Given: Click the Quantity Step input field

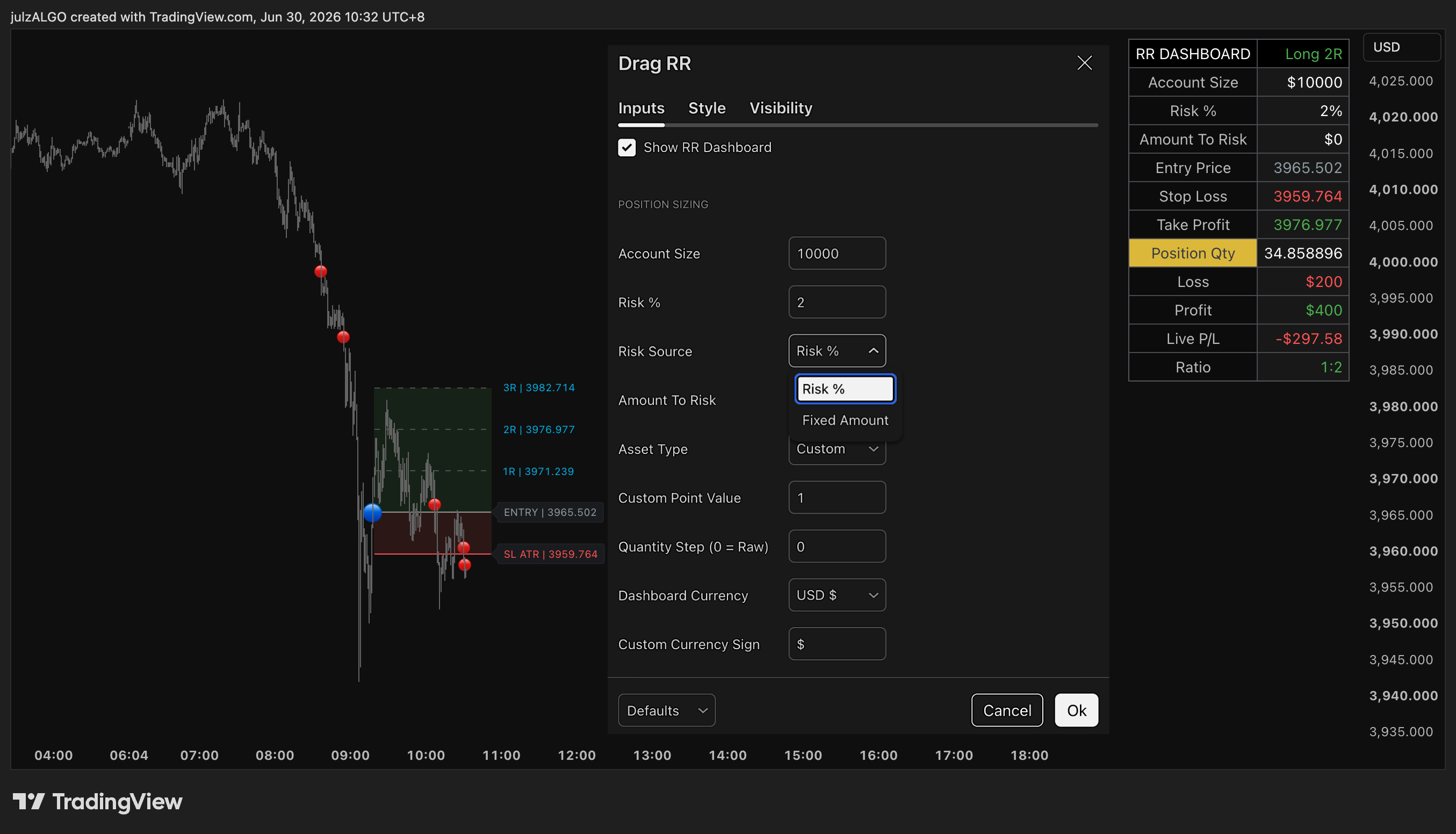Looking at the screenshot, I should click(x=837, y=547).
